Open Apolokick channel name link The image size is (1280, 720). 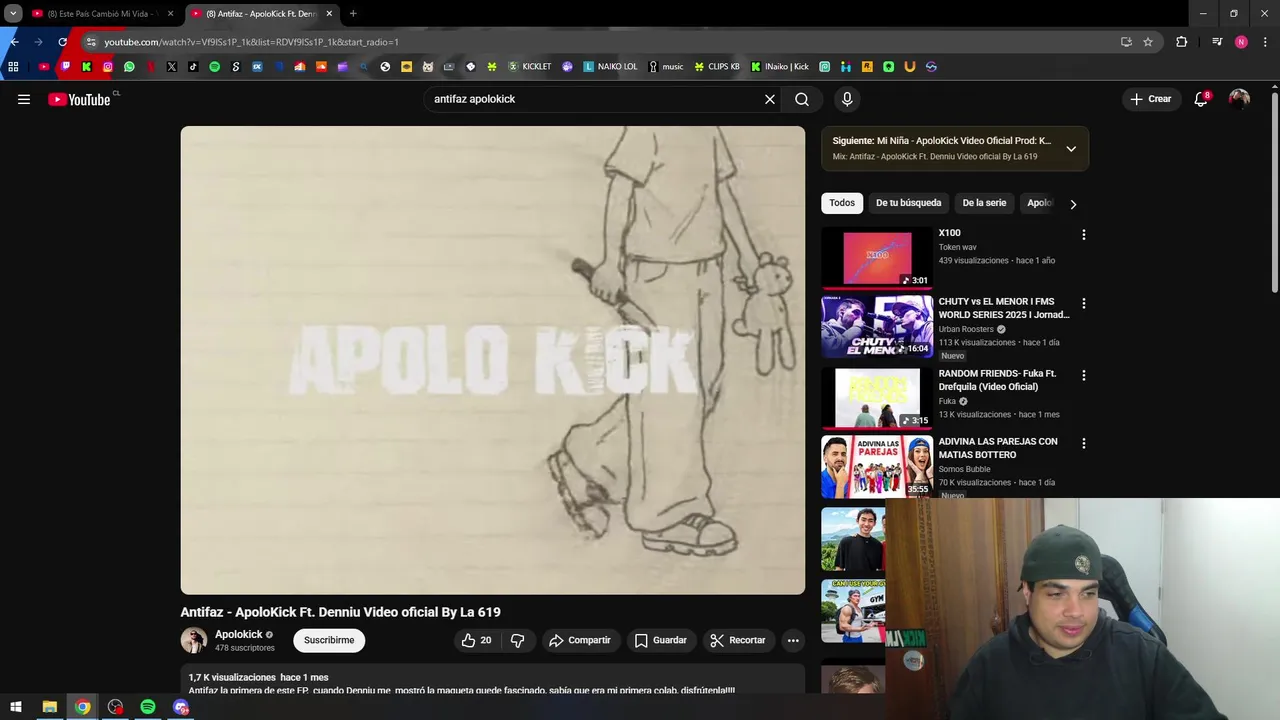[x=239, y=634]
